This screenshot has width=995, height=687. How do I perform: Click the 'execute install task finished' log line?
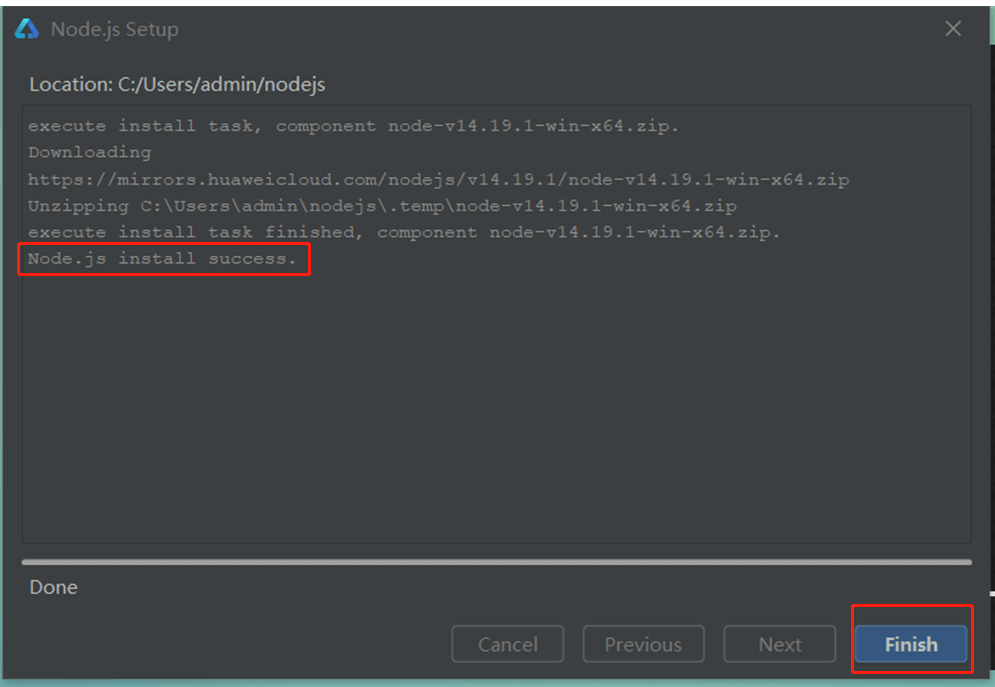[x=404, y=232]
